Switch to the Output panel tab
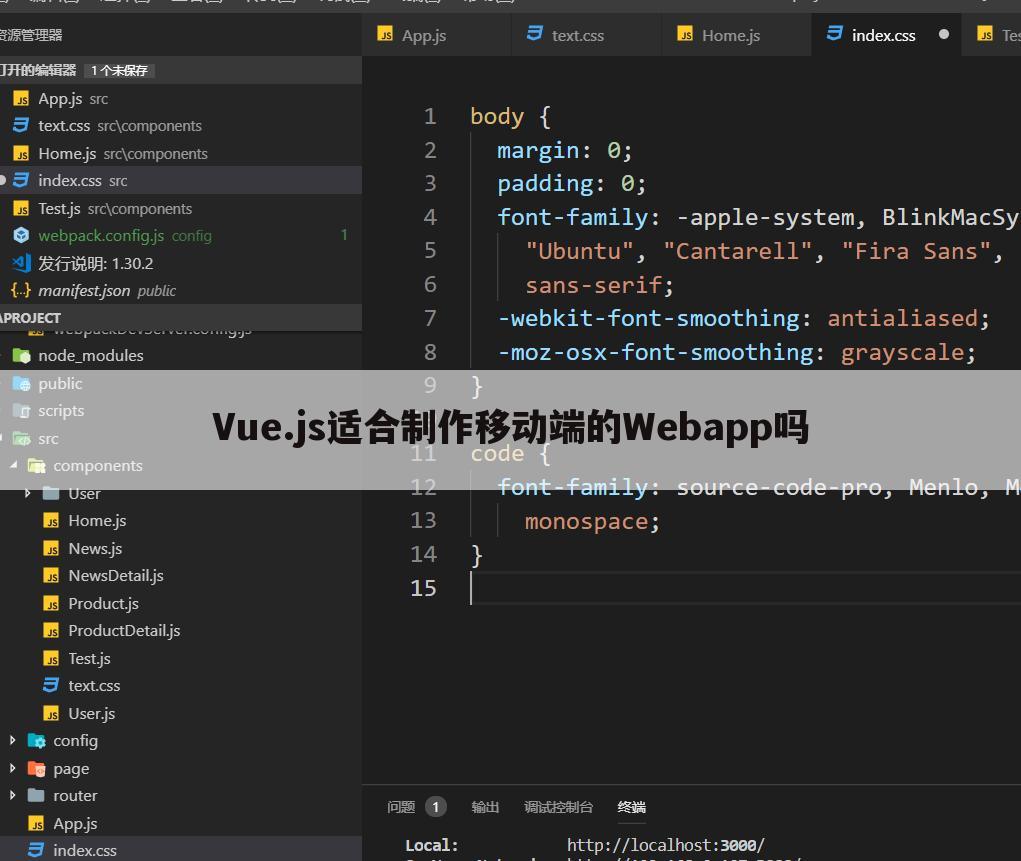 pos(485,807)
